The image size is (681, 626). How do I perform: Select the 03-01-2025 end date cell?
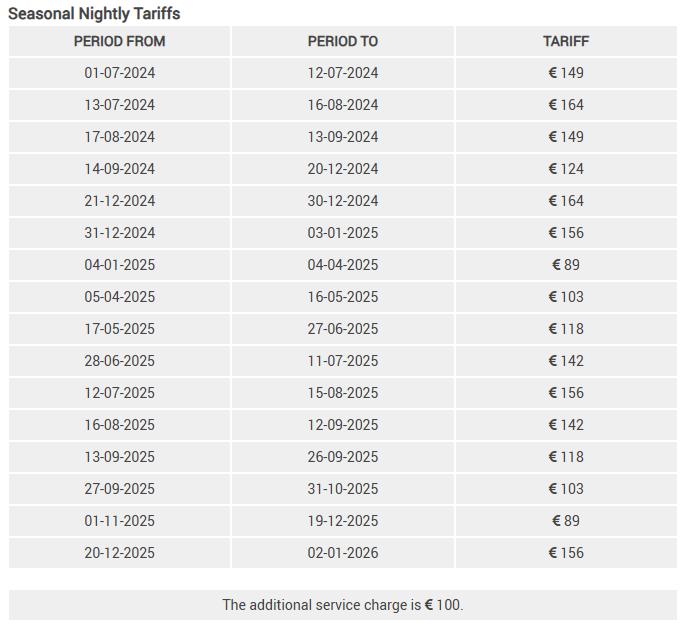pos(343,233)
